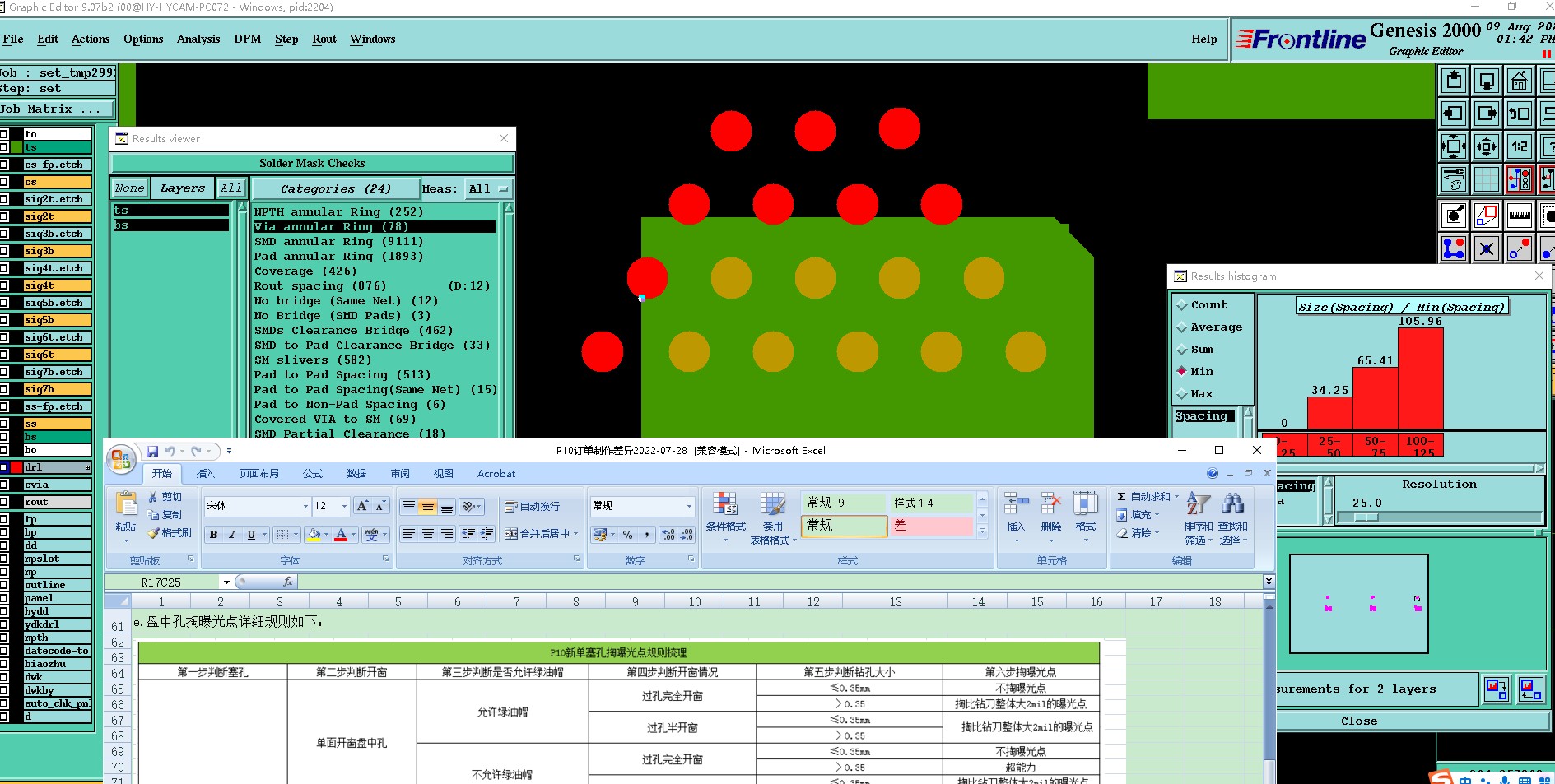The height and width of the screenshot is (784, 1555).
Task: Click the Job Matrix button
Action: click(x=58, y=109)
